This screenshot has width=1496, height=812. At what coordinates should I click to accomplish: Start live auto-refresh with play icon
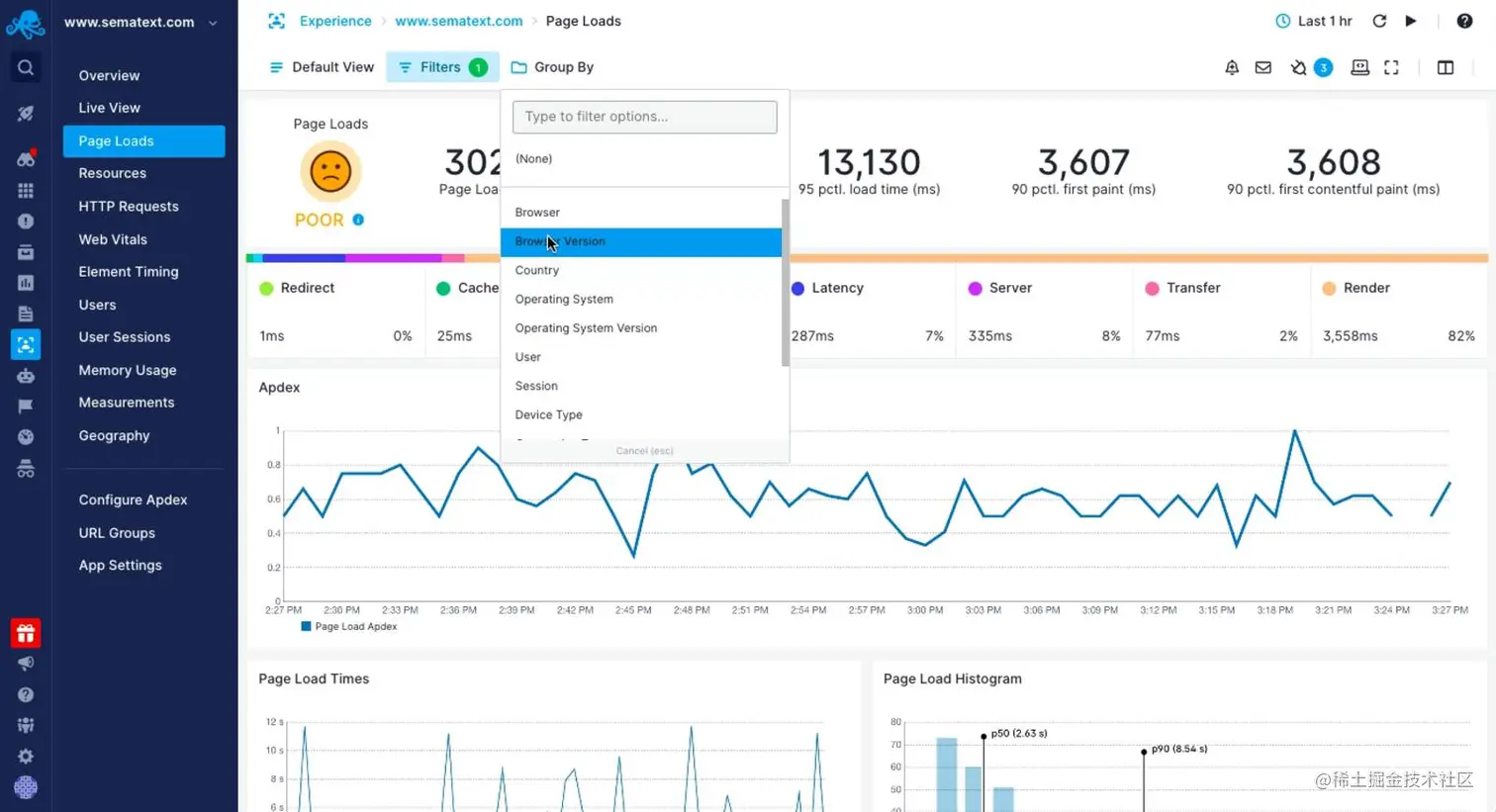coord(1411,21)
